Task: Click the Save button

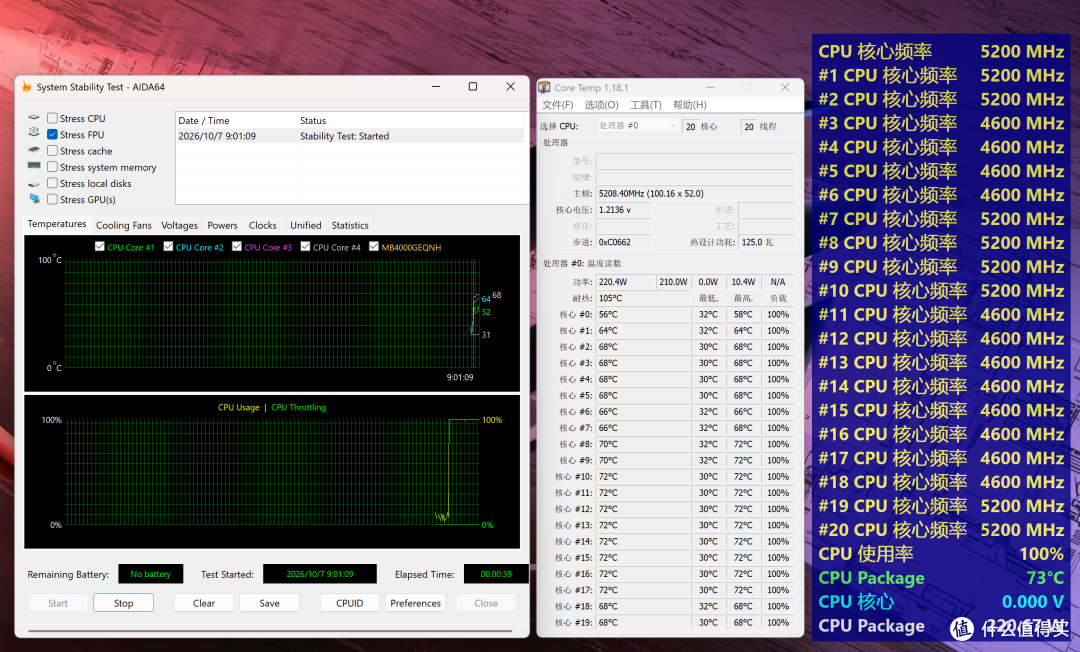Action: pos(269,603)
